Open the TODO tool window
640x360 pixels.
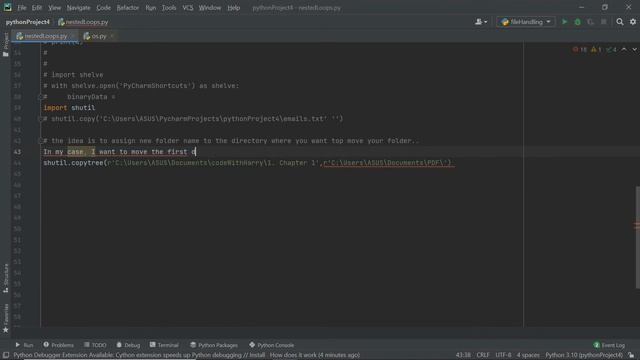click(95, 345)
